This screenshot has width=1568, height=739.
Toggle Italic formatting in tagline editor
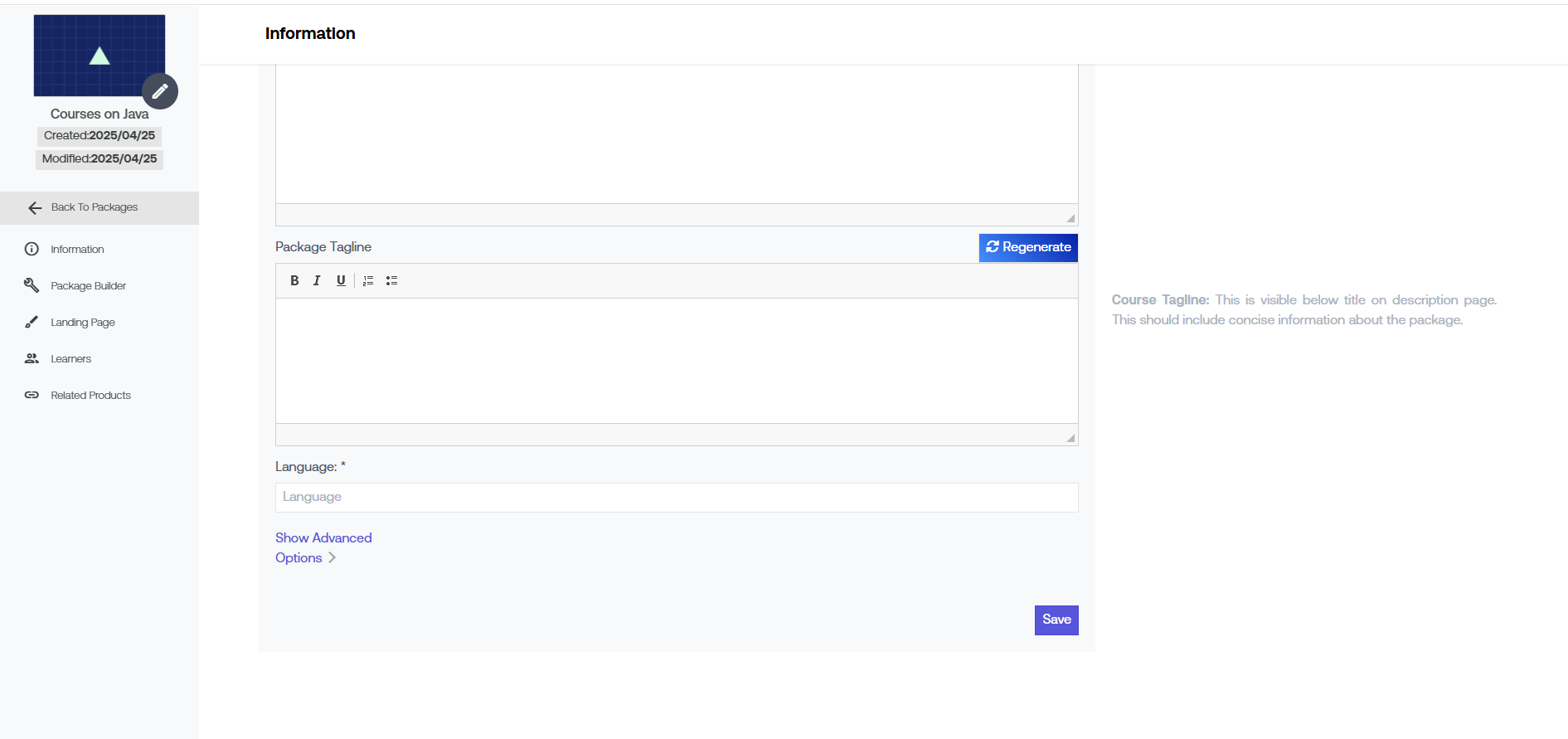317,281
